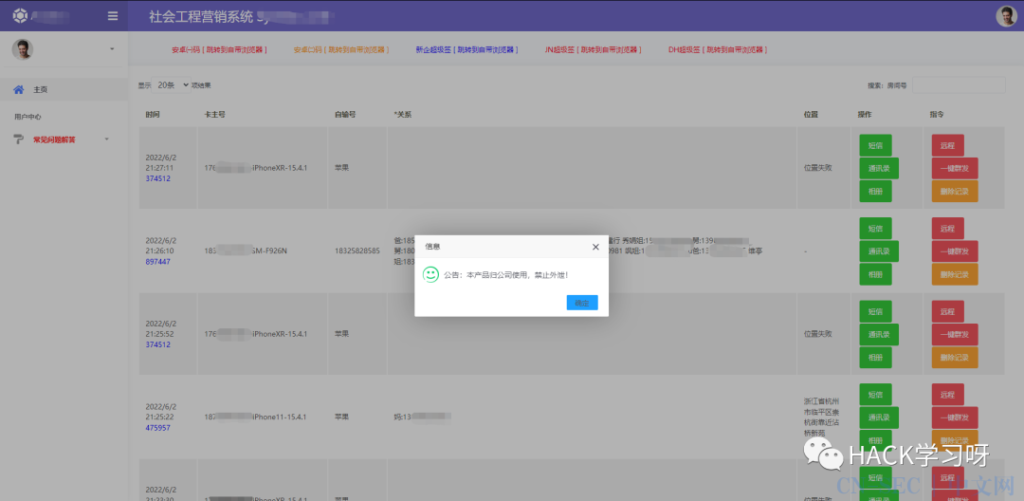
Task: Click the green smiley icon in the dialog
Action: [x=430, y=274]
